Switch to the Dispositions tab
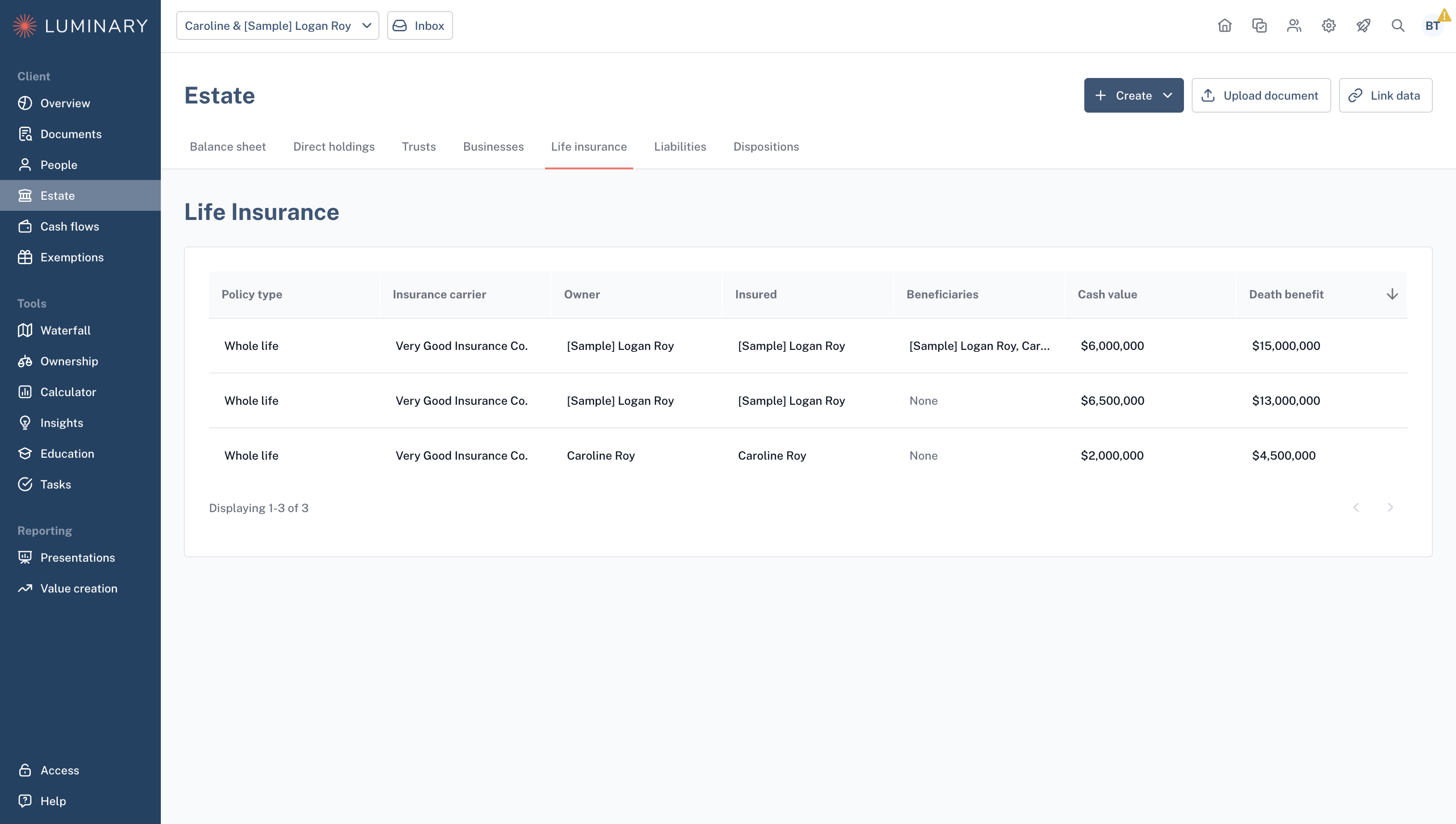The height and width of the screenshot is (824, 1456). point(766,147)
